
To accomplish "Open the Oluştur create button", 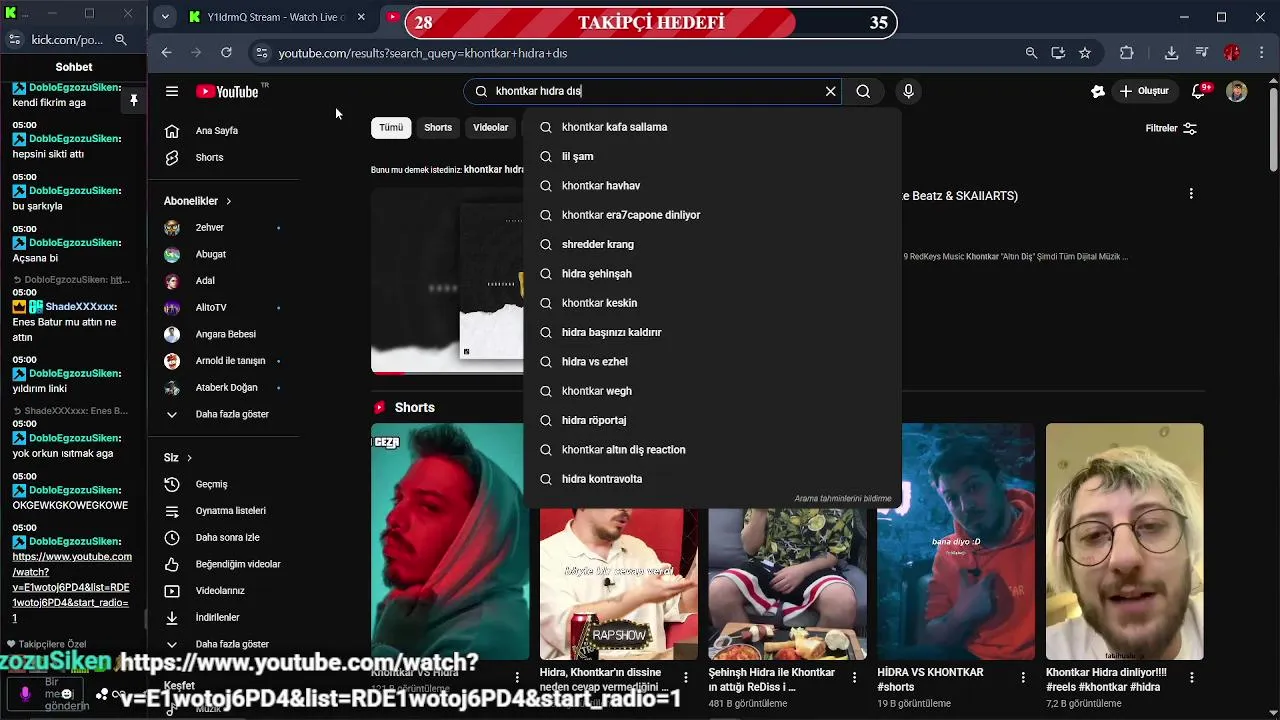I will coord(1144,91).
